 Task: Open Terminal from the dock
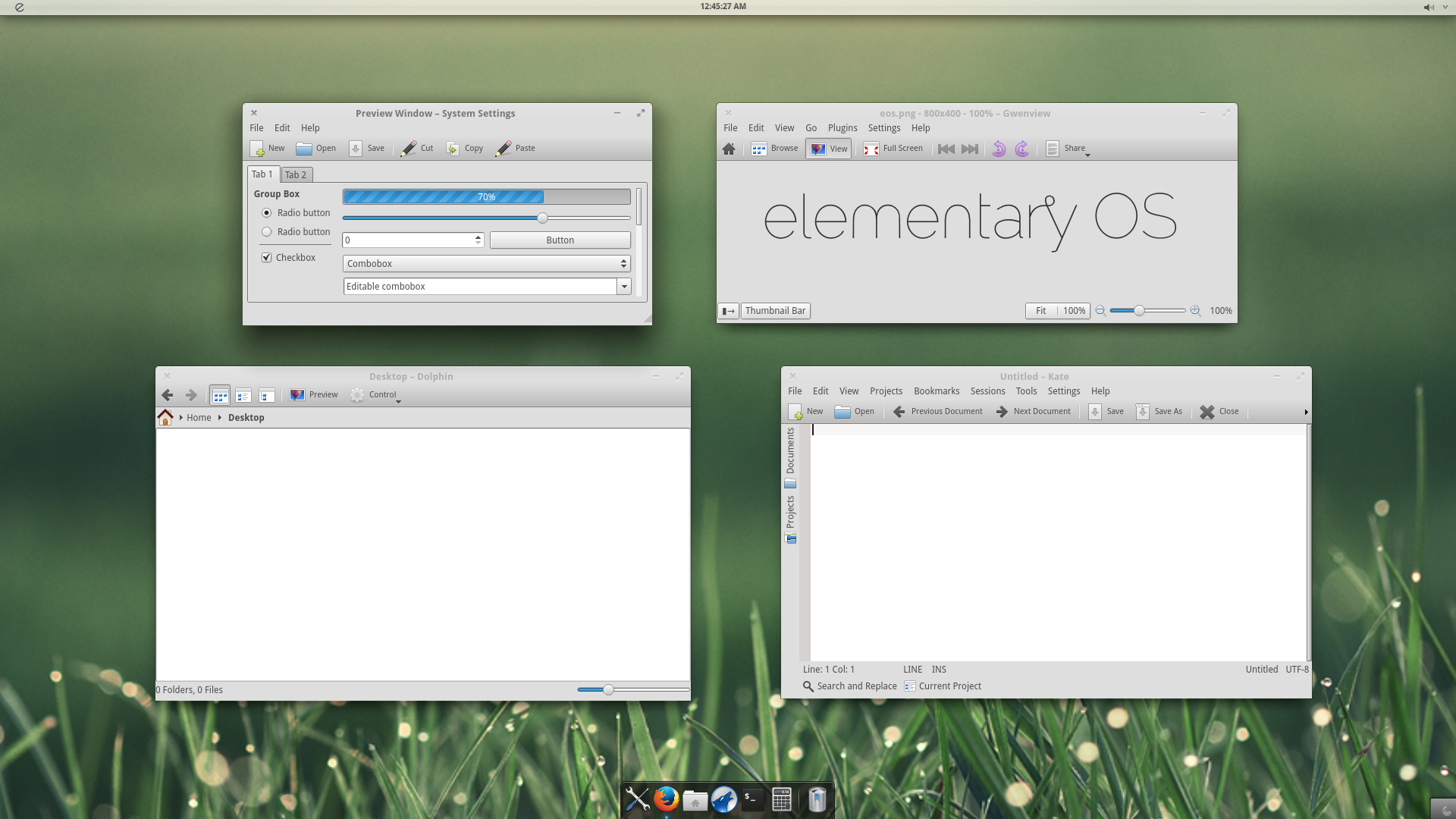point(752,799)
